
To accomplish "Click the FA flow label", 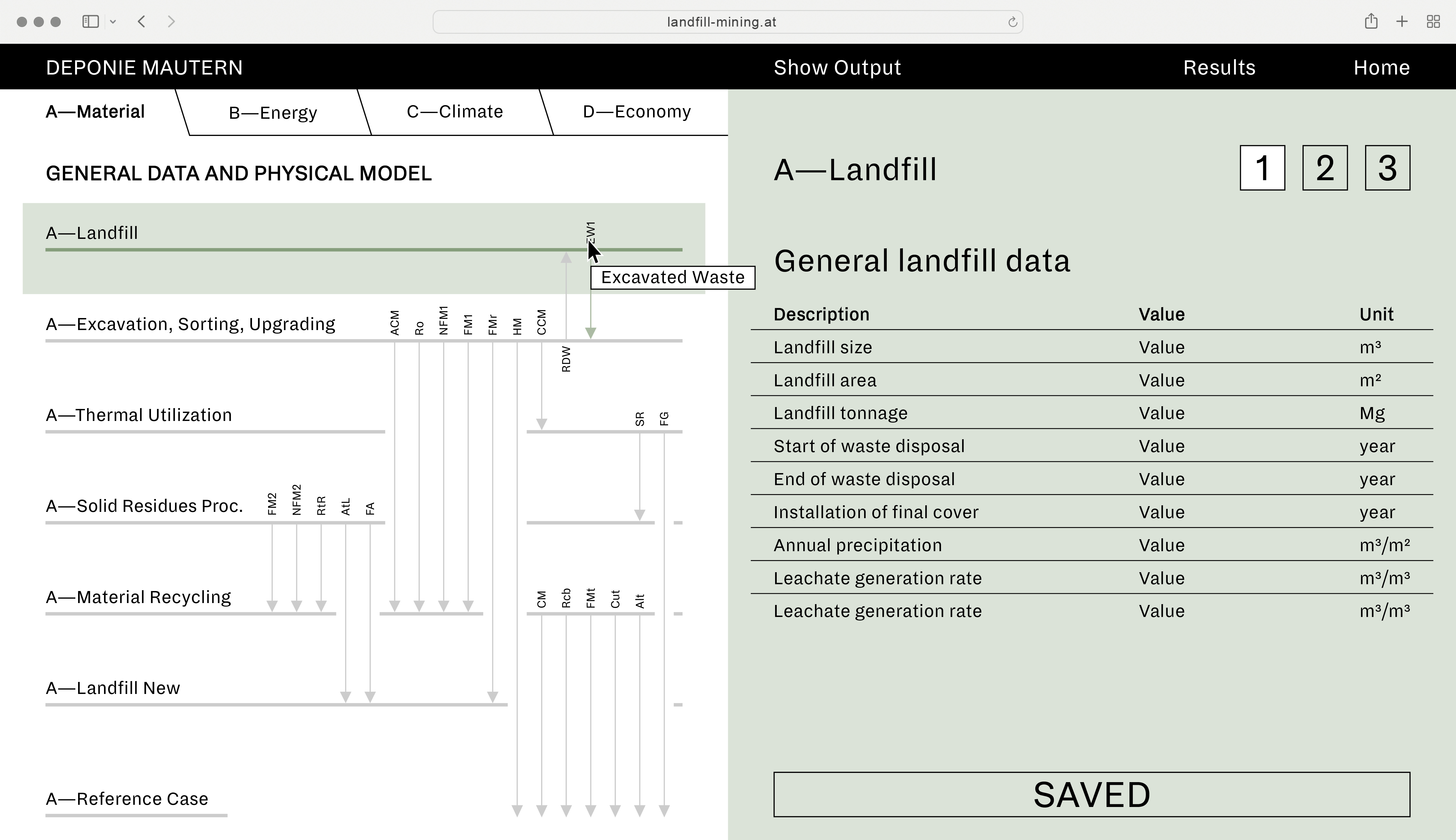I will pyautogui.click(x=370, y=508).
